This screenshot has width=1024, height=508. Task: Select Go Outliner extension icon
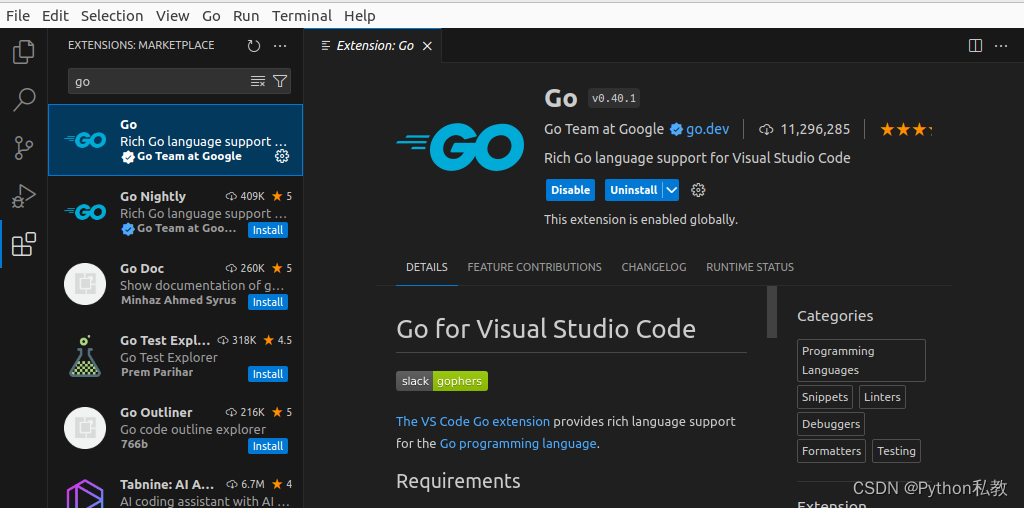coord(85,428)
